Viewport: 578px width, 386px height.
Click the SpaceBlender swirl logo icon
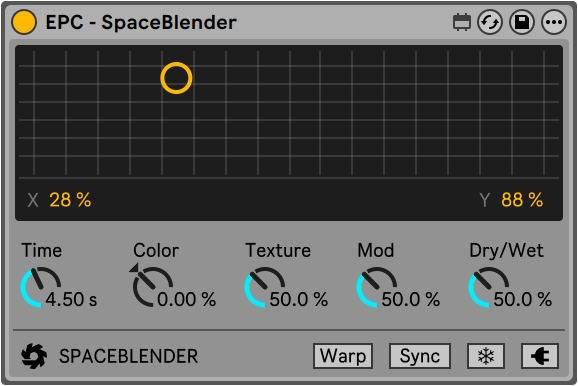tap(34, 356)
